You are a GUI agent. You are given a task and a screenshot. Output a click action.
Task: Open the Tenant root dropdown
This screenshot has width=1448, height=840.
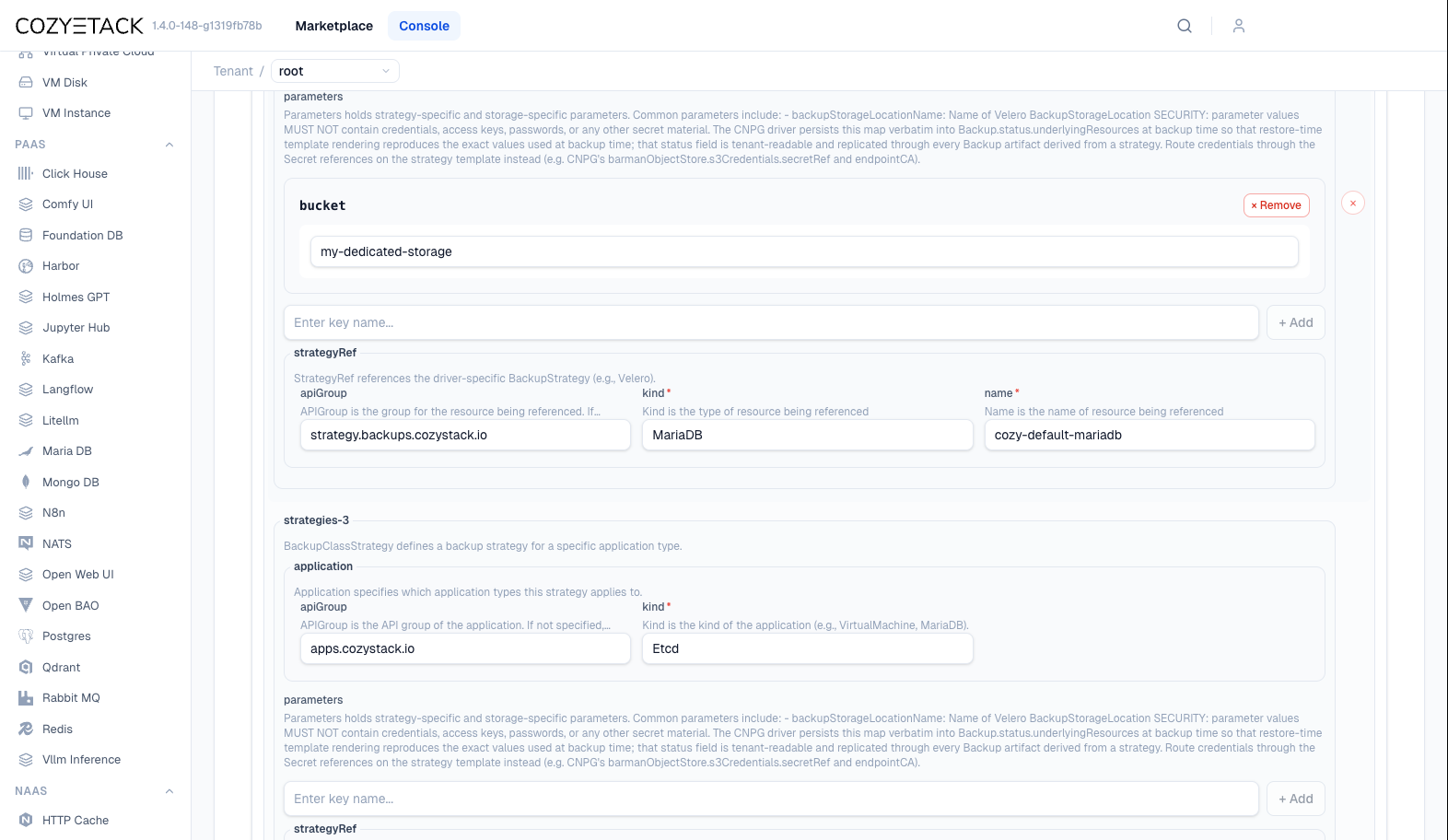335,71
